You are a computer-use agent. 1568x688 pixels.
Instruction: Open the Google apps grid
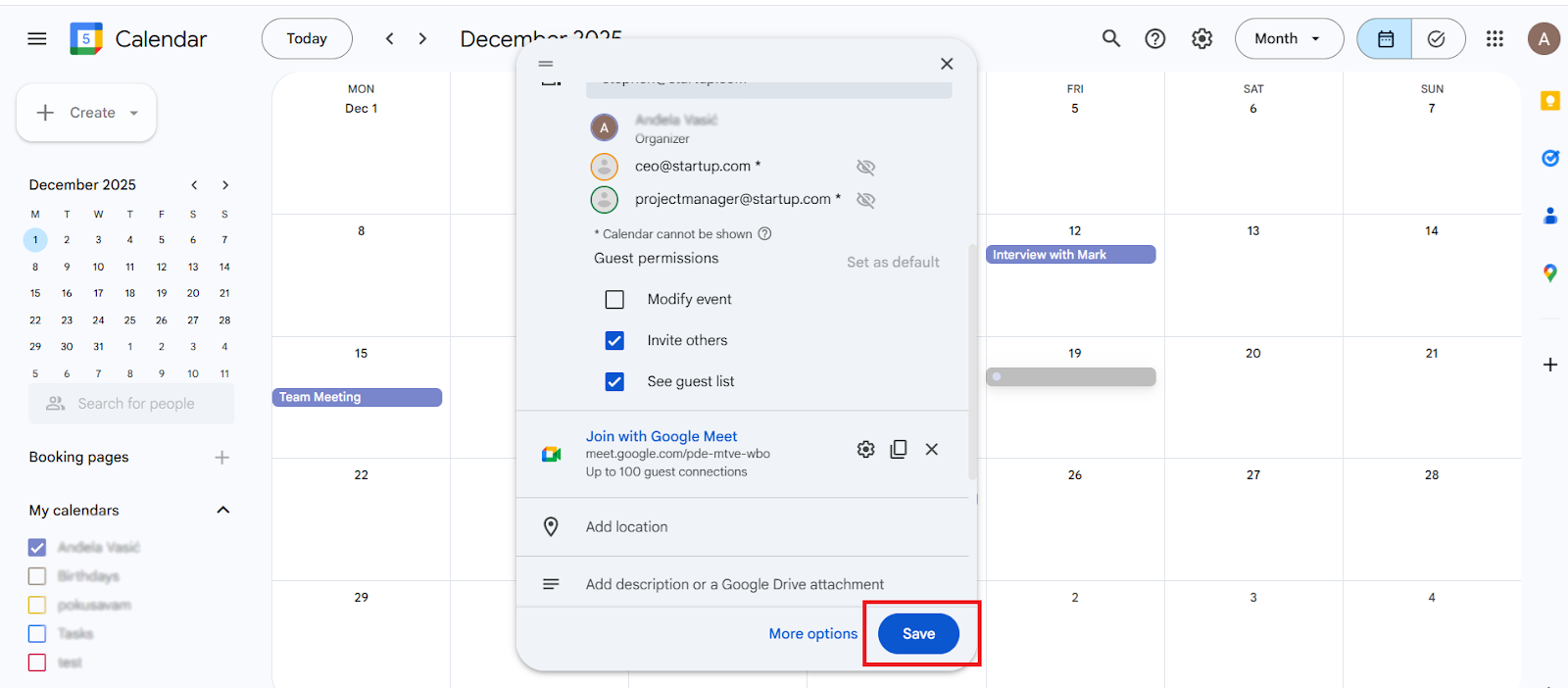pyautogui.click(x=1494, y=38)
